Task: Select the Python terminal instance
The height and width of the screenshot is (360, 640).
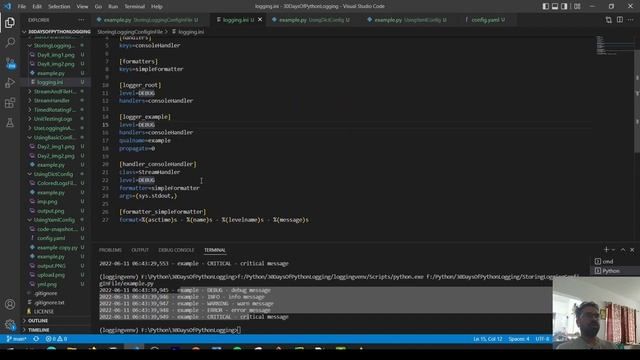Action: [611, 271]
